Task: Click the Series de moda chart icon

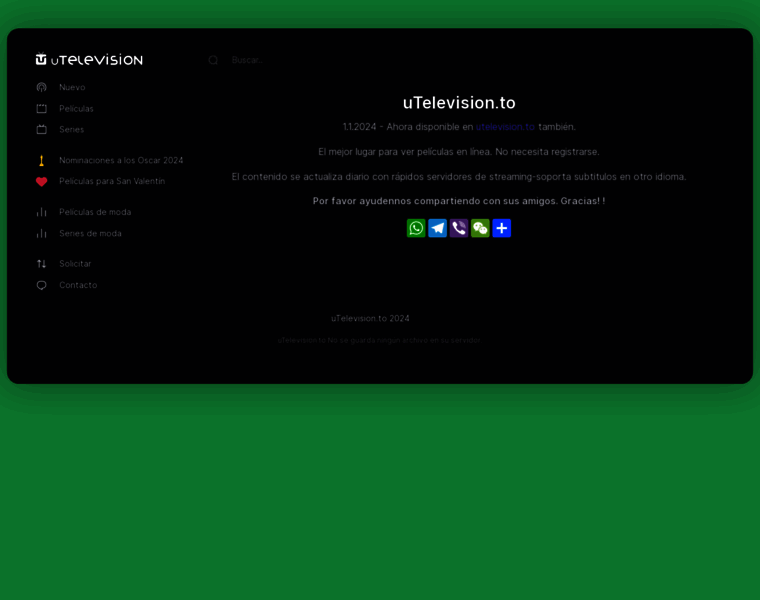Action: pos(42,233)
